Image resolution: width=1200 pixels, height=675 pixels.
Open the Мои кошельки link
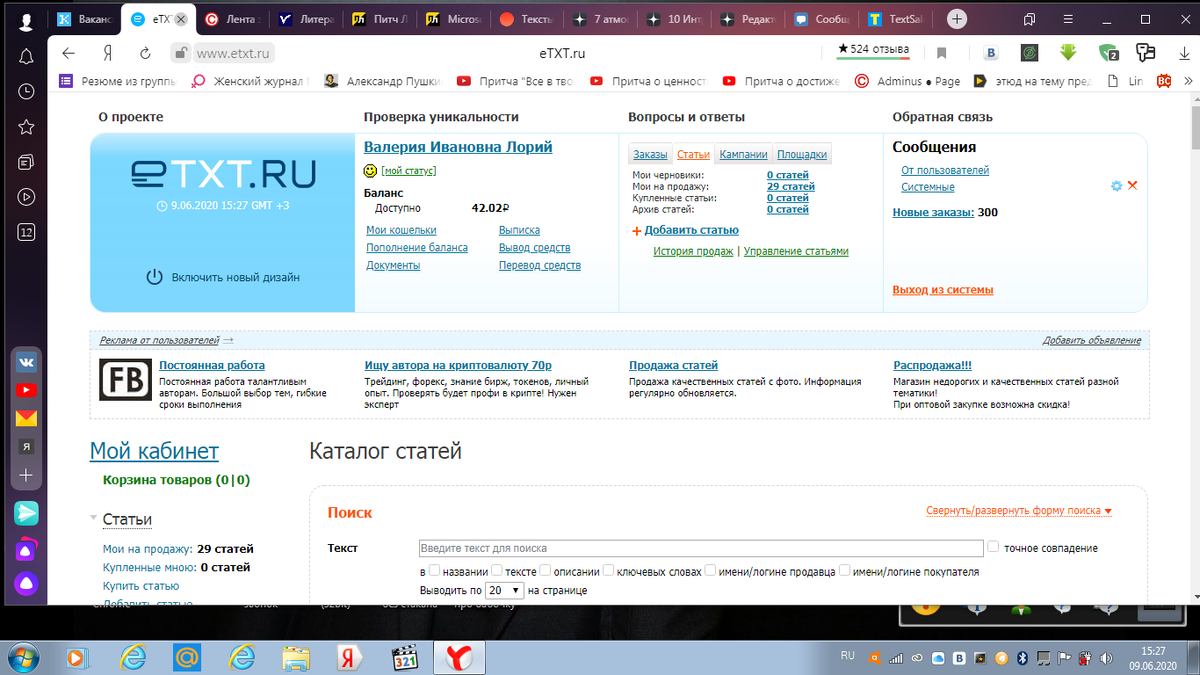point(401,230)
